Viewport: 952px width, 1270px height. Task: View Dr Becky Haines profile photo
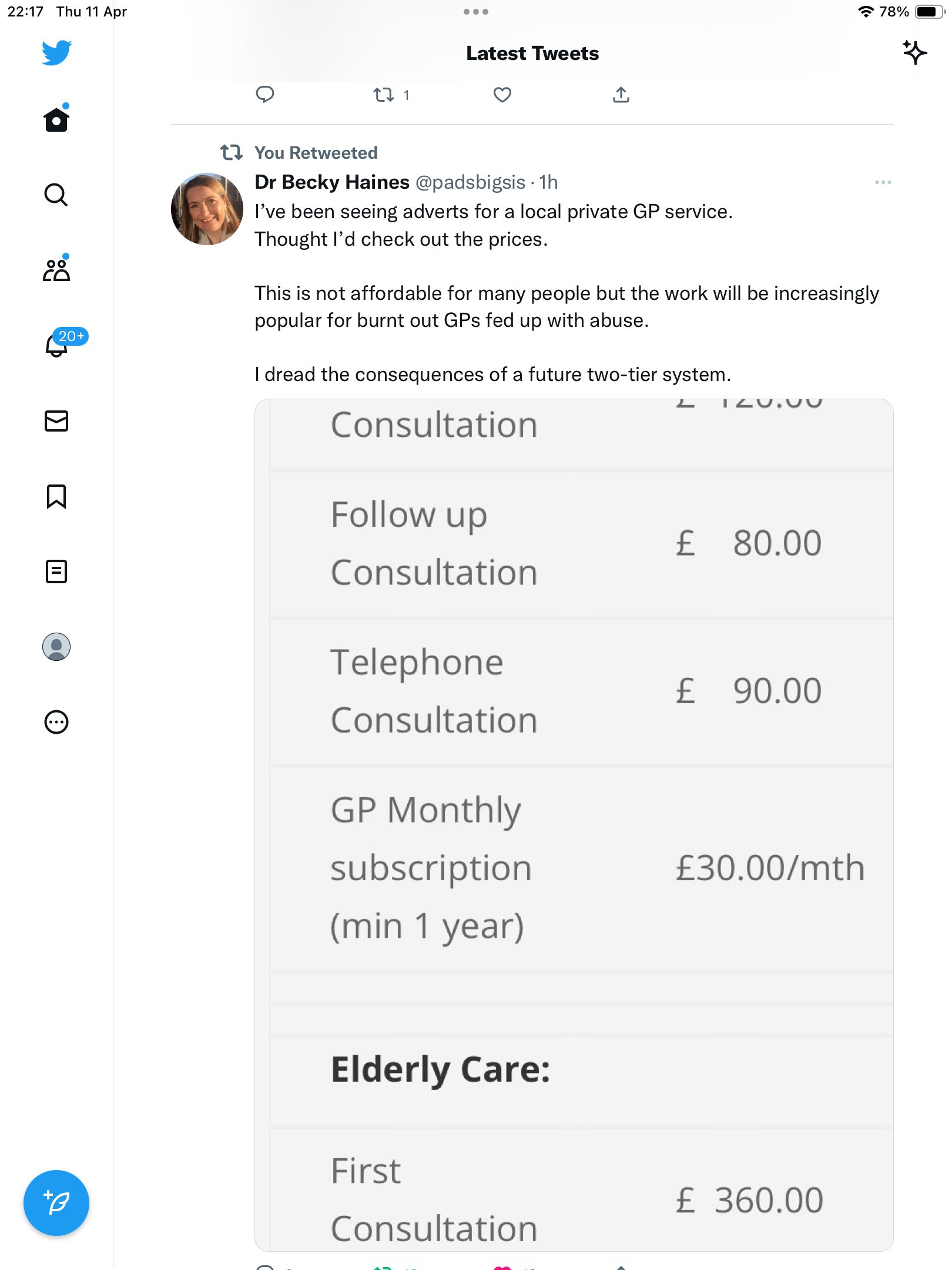pyautogui.click(x=207, y=209)
